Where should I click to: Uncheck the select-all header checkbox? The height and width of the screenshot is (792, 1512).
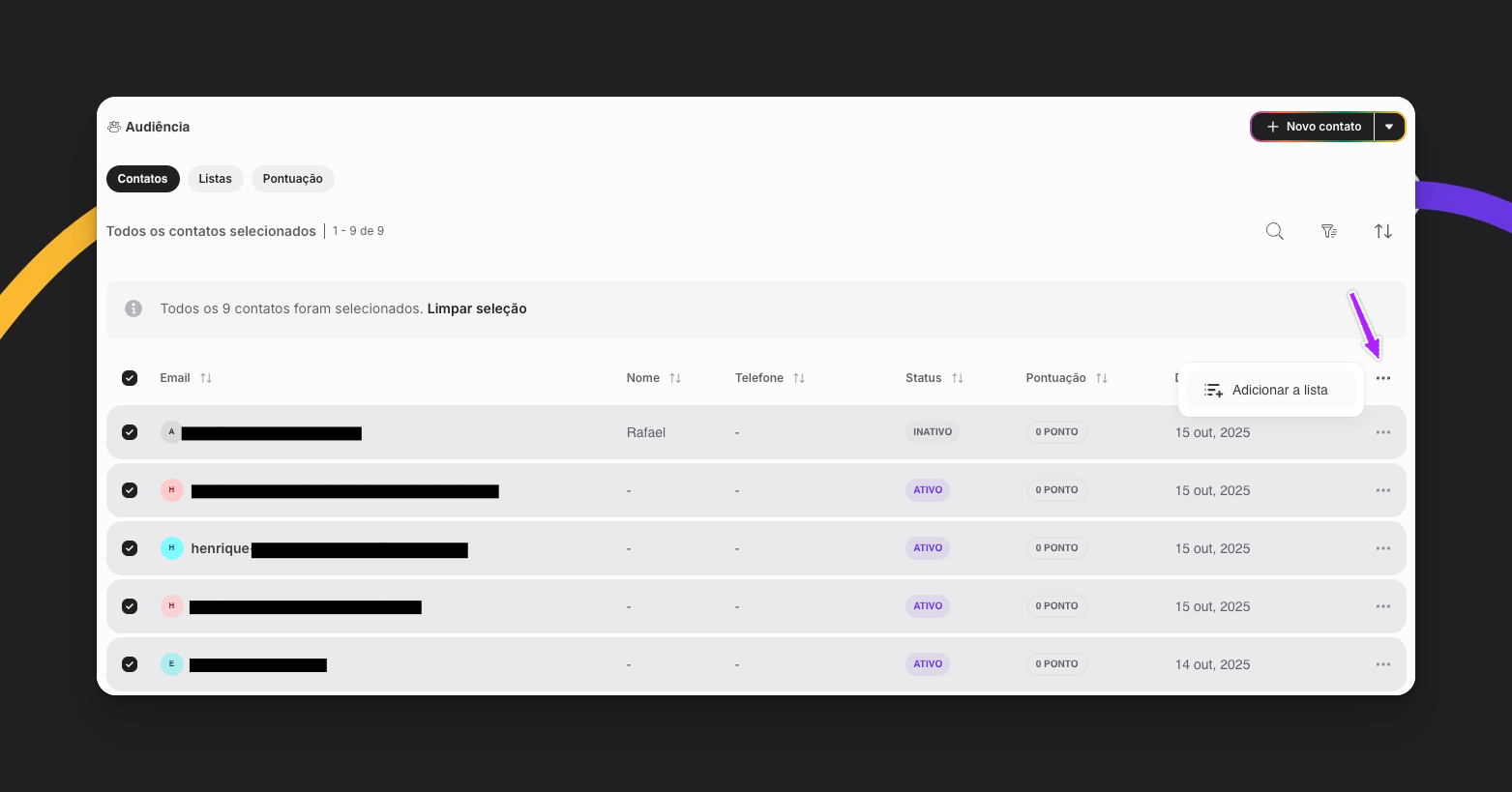tap(130, 378)
